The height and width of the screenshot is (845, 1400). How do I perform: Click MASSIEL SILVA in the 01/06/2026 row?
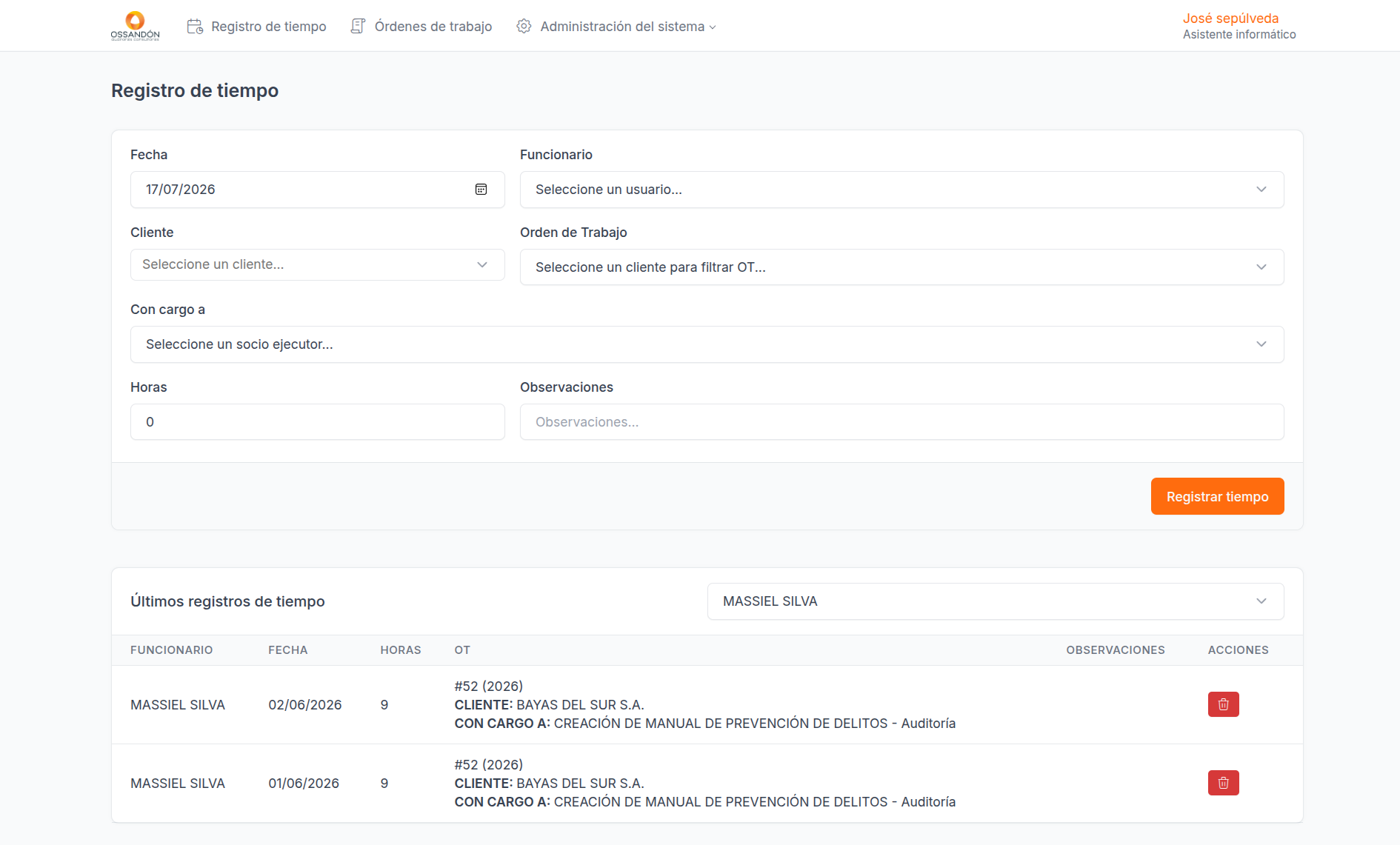178,784
